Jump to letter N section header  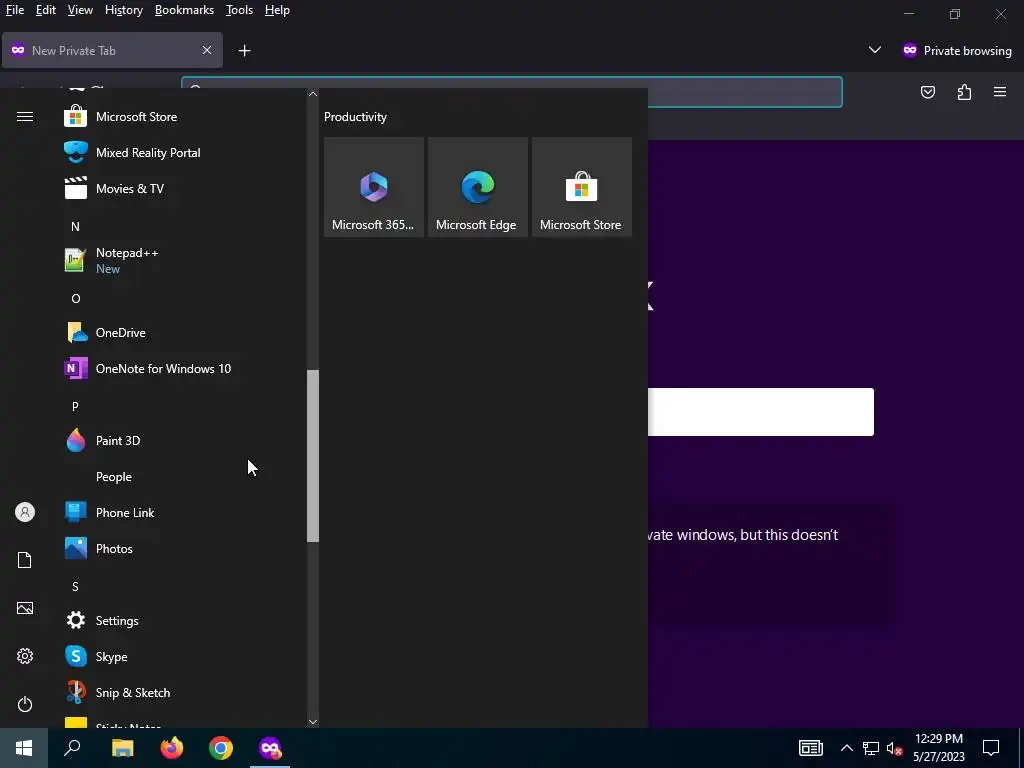75,227
